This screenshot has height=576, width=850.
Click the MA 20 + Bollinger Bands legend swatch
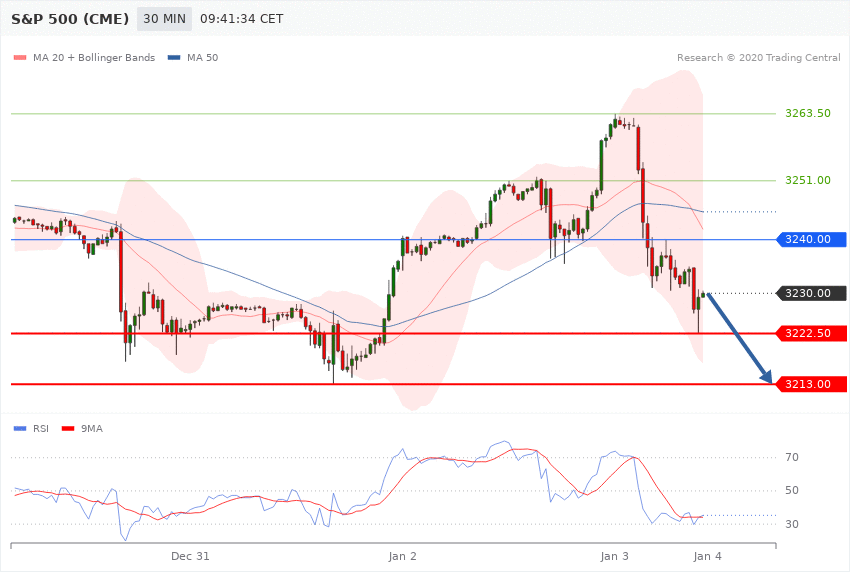(x=20, y=57)
